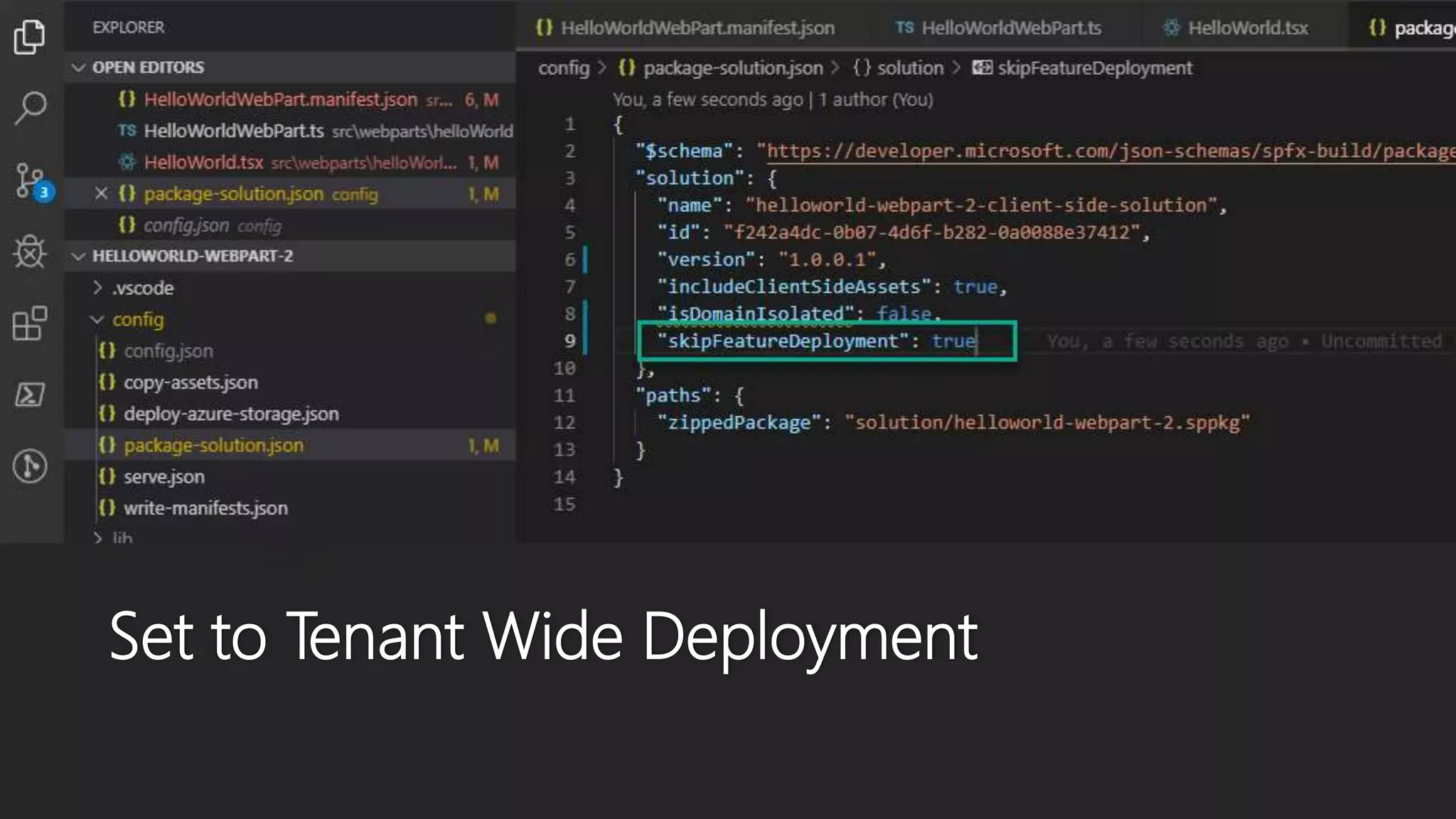Click the includeClientSideAssets true value
Image resolution: width=1456 pixels, height=819 pixels.
975,287
